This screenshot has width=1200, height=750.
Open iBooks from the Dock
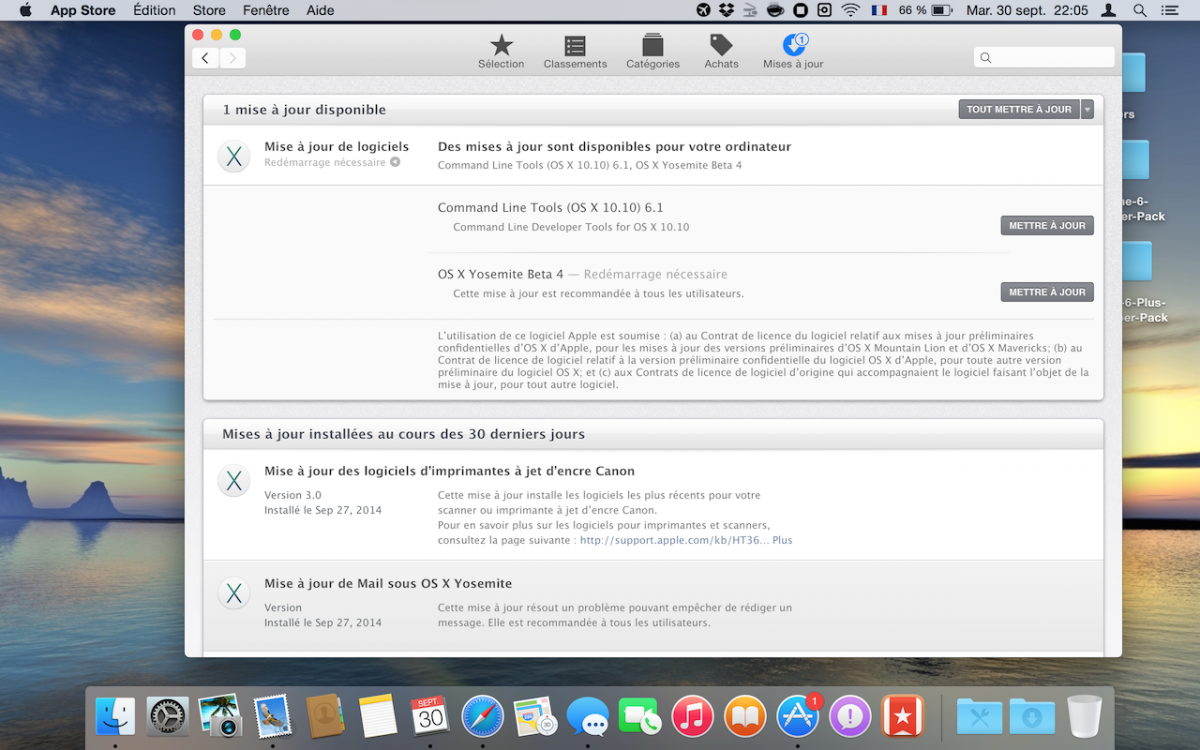coord(745,717)
